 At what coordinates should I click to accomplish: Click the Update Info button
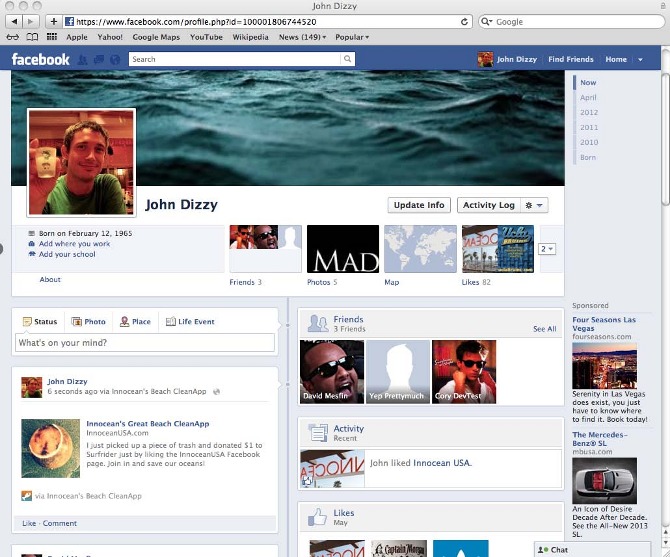(x=419, y=205)
